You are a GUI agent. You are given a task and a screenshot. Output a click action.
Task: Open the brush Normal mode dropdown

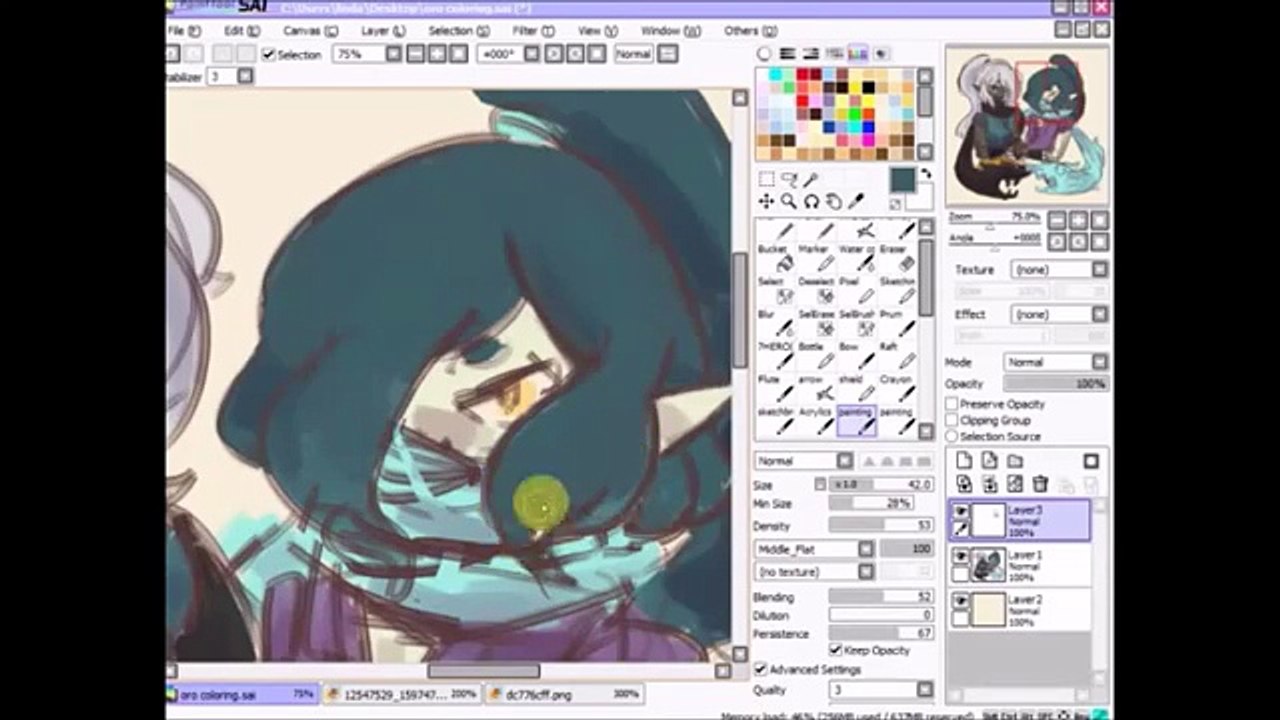click(x=845, y=461)
